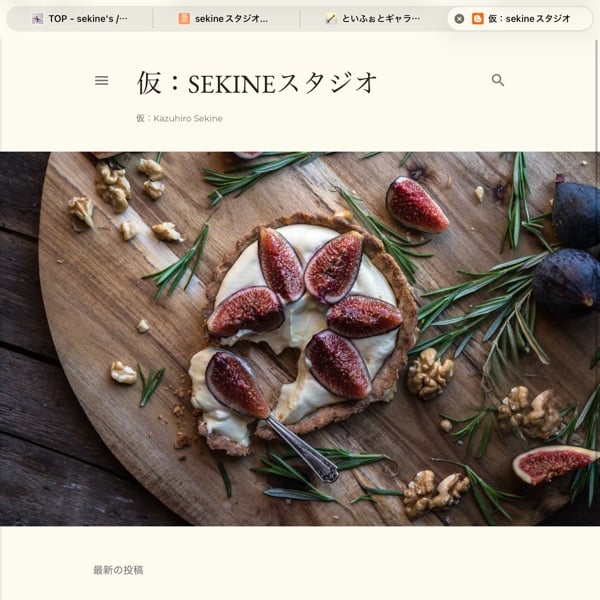
Task: Click the 仮：Kazuhiro Sekine subtitle
Action: 179,118
